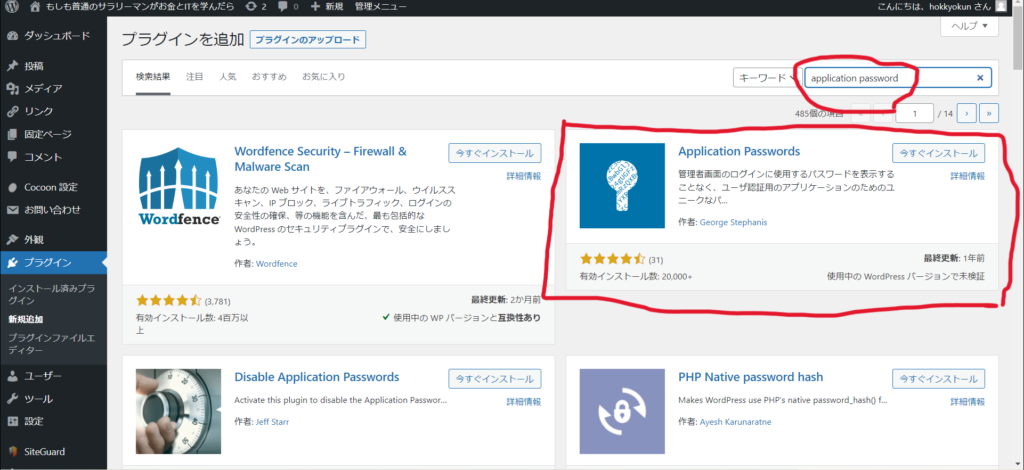Click the プラグインのアップロード button
Image resolution: width=1024 pixels, height=470 pixels.
pyautogui.click(x=308, y=40)
